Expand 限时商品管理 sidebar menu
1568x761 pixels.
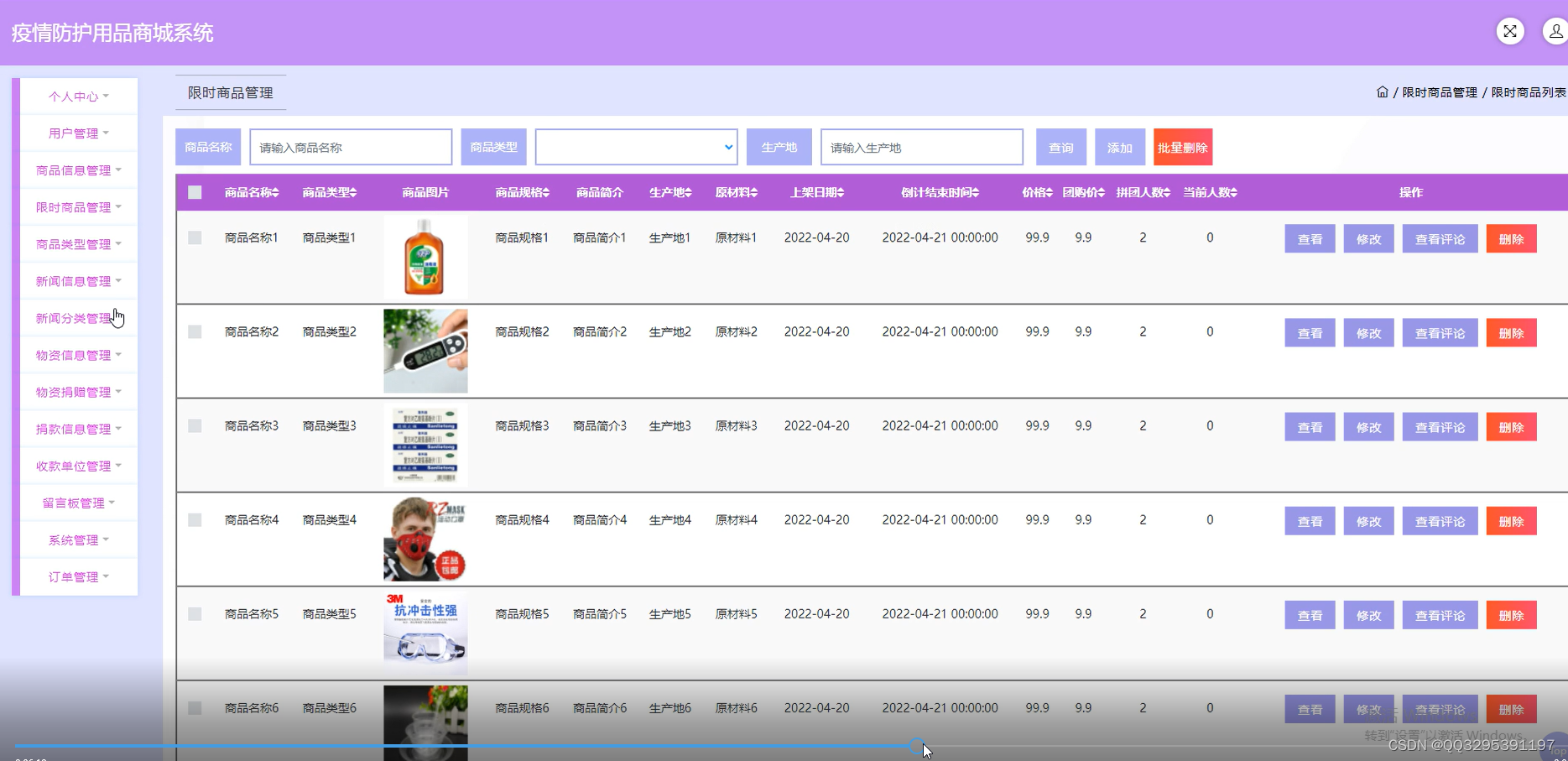[x=79, y=207]
